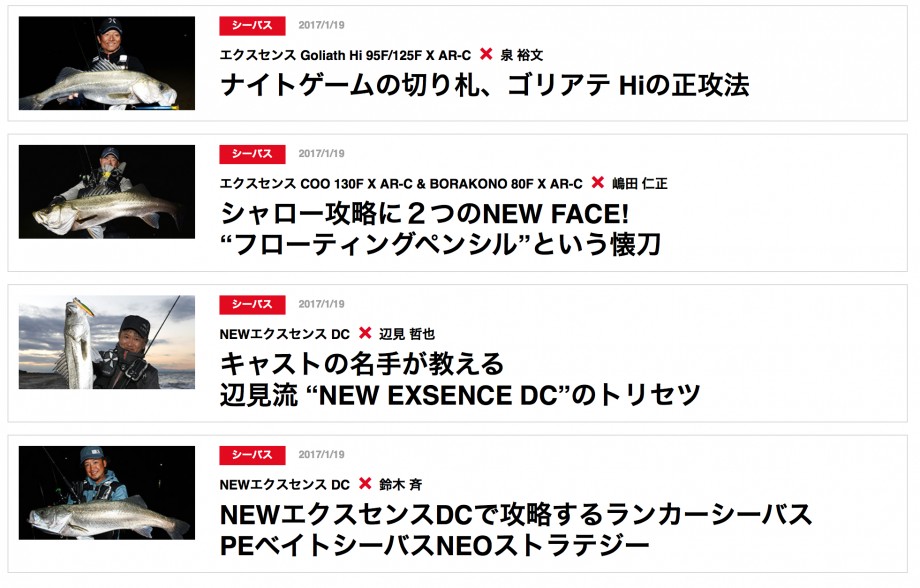Click the red X beside 嶋田 仁正

pos(597,183)
